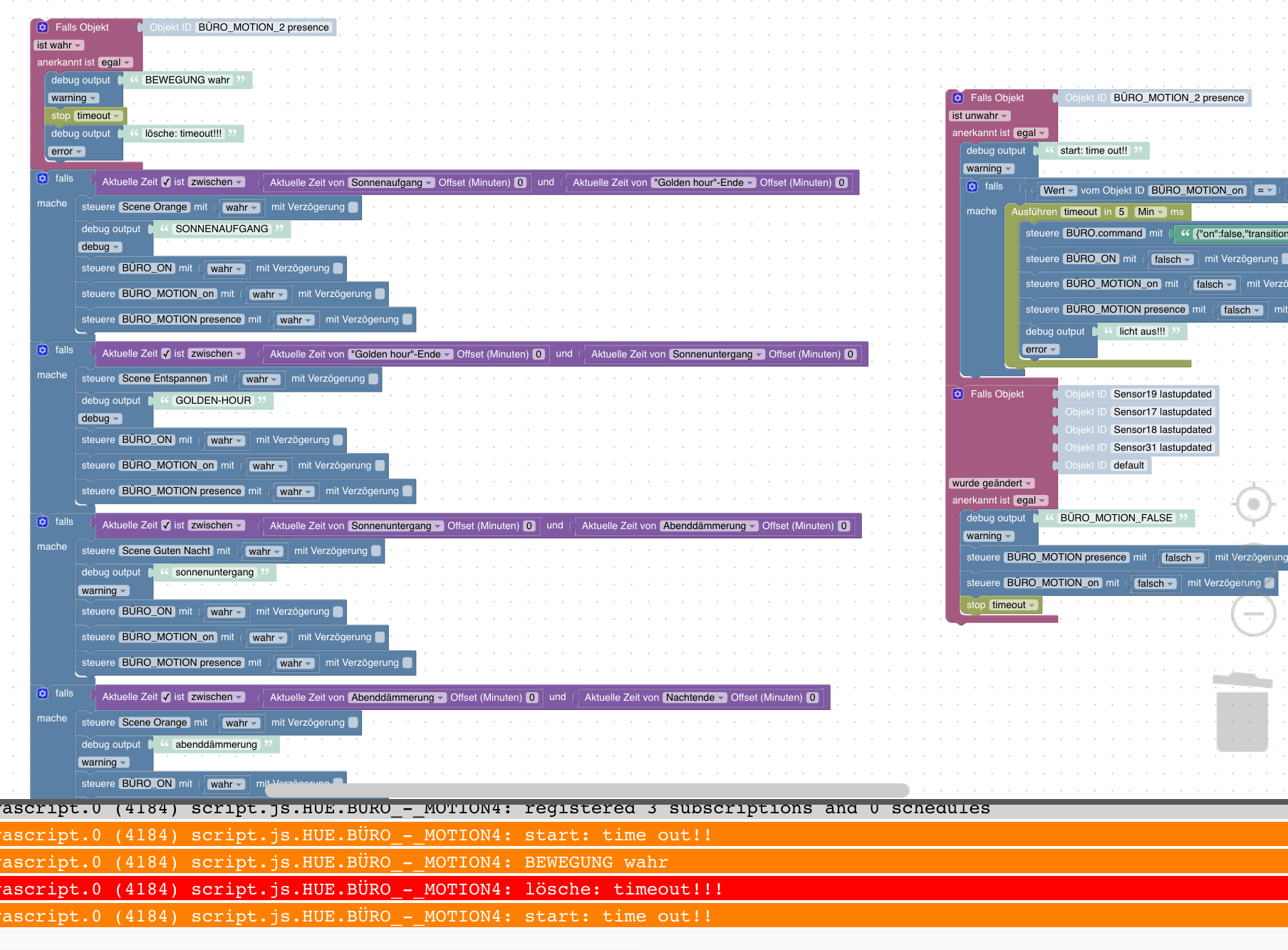
Task: Open the ist unwahr dropdown
Action: pos(980,115)
